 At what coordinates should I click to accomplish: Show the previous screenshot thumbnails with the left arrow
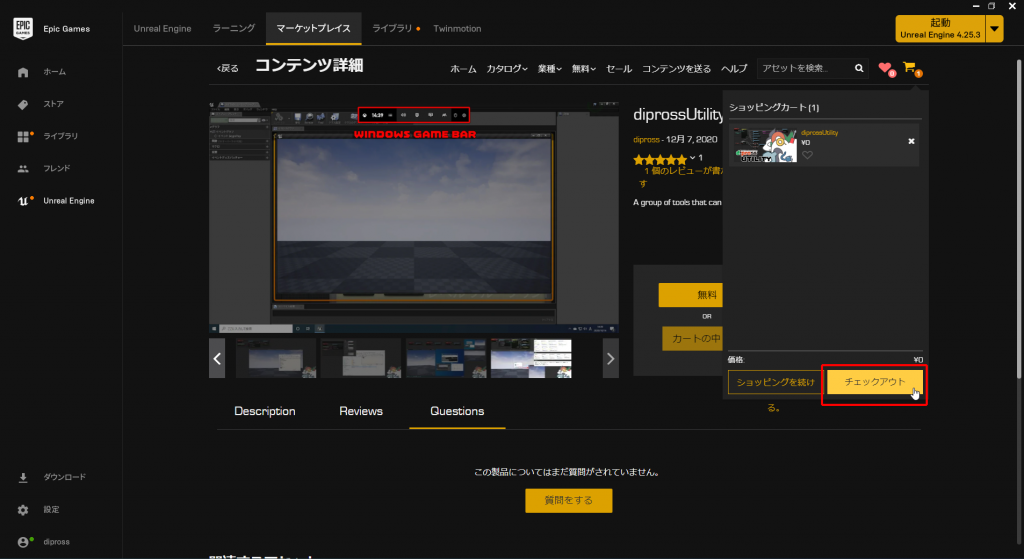click(217, 358)
